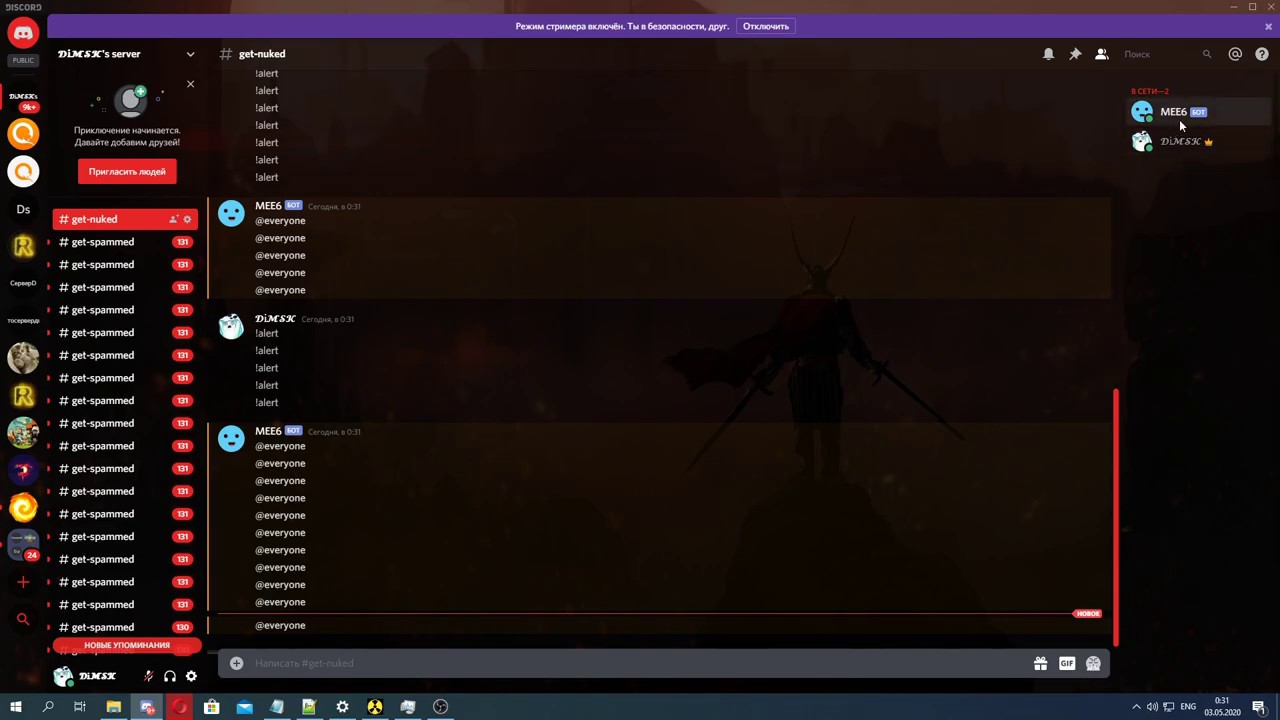The height and width of the screenshot is (720, 1280).
Task: Open the get-spammed channel with 130 badge
Action: click(x=126, y=627)
